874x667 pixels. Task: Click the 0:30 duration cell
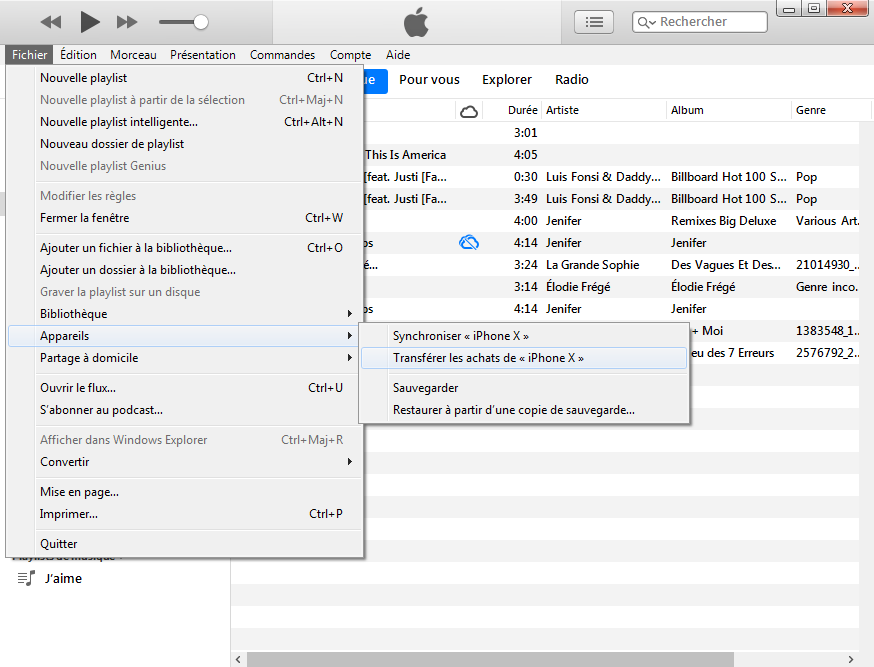(526, 177)
